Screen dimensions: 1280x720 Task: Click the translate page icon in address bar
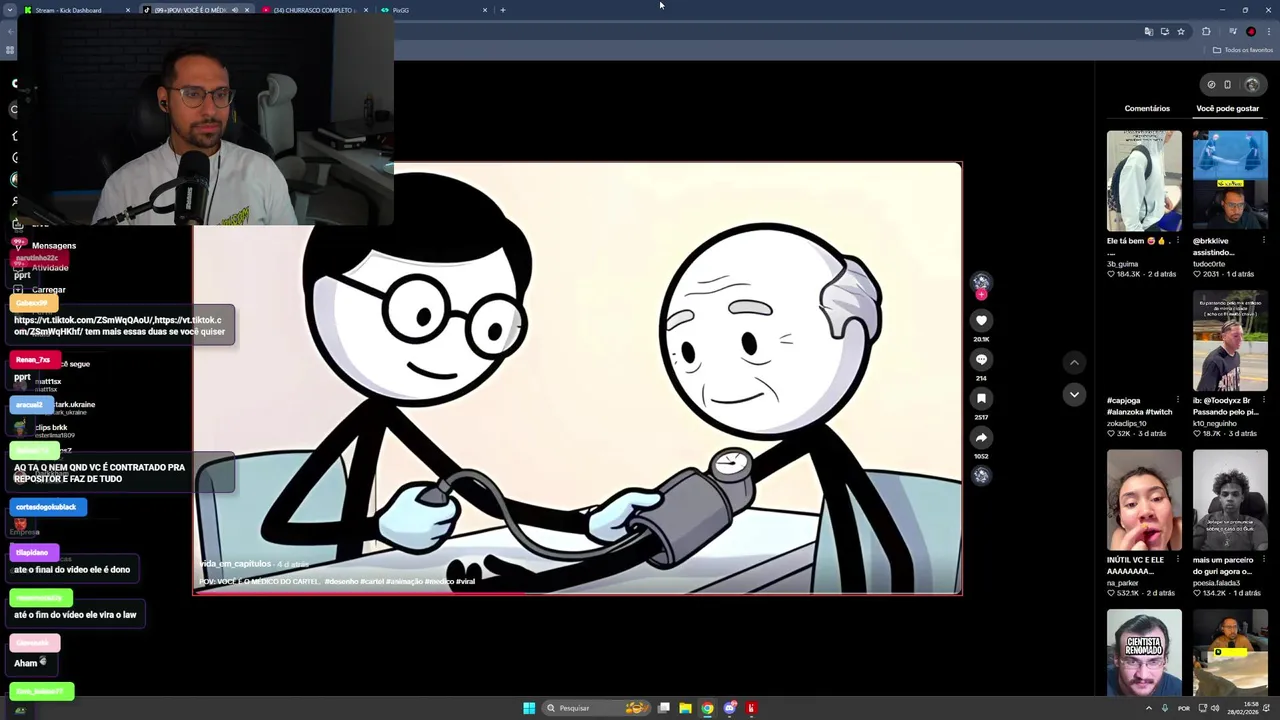pos(1148,31)
